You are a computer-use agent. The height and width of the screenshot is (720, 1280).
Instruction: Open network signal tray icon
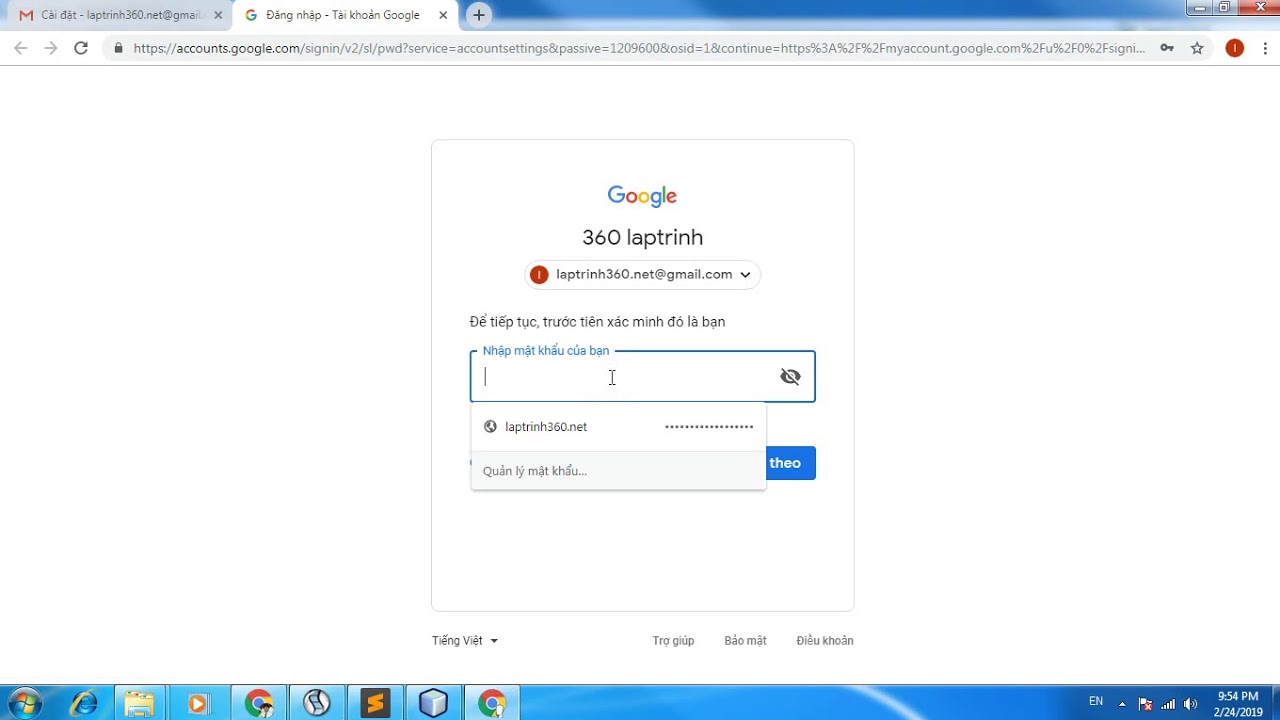coord(1168,704)
